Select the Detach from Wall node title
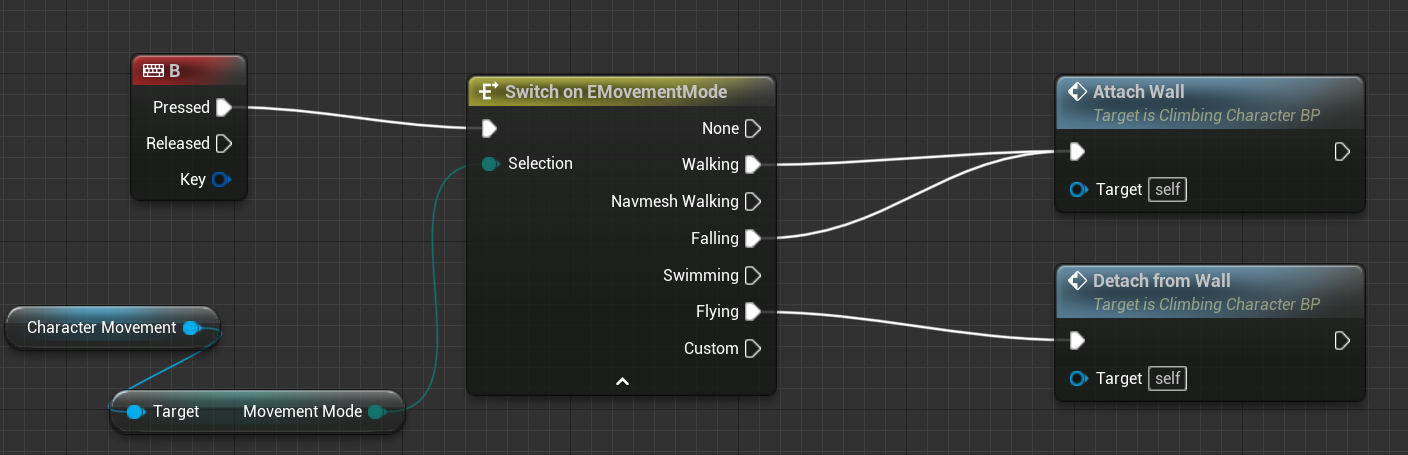This screenshot has width=1408, height=455. point(1162,281)
